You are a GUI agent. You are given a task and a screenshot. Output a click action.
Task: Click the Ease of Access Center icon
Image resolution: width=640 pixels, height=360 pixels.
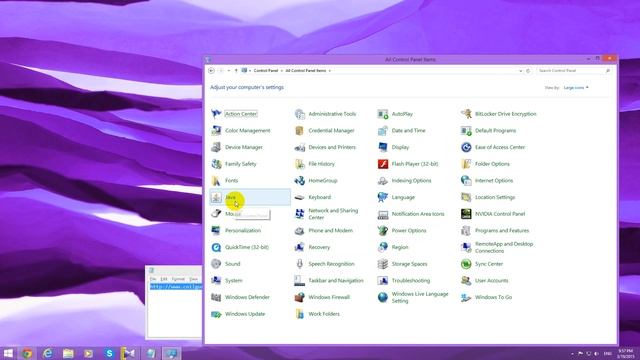pos(466,147)
